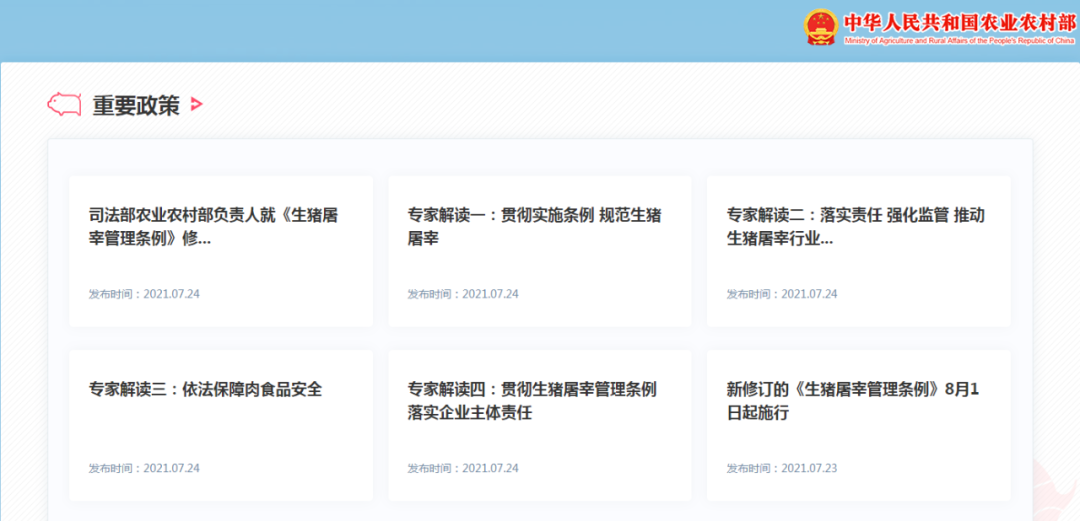Click publish date under 司法部农业农村部负责人 card

pos(144,294)
